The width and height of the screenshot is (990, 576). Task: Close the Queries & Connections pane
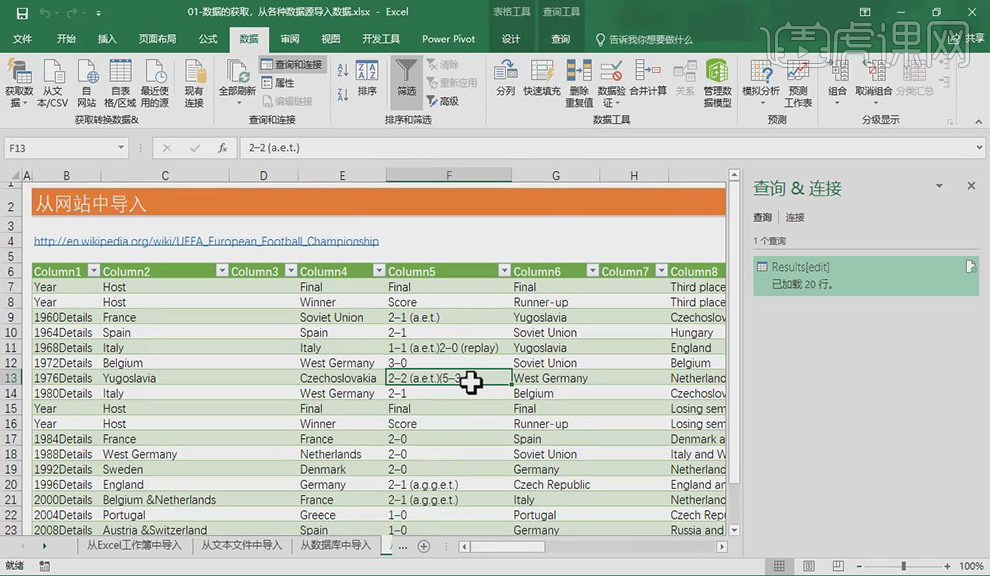pyautogui.click(x=971, y=186)
